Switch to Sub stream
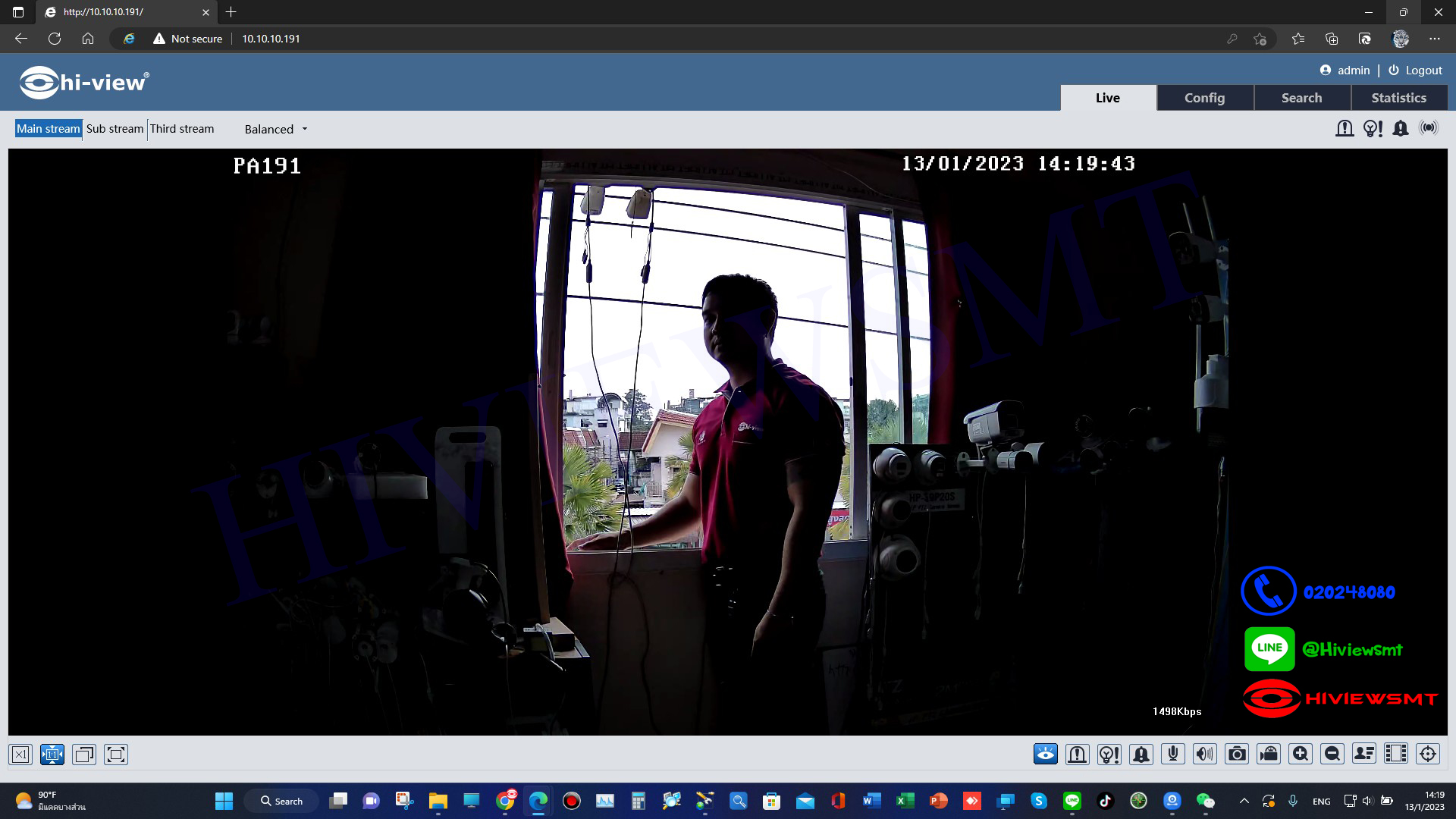Viewport: 1456px width, 819px height. click(x=115, y=129)
